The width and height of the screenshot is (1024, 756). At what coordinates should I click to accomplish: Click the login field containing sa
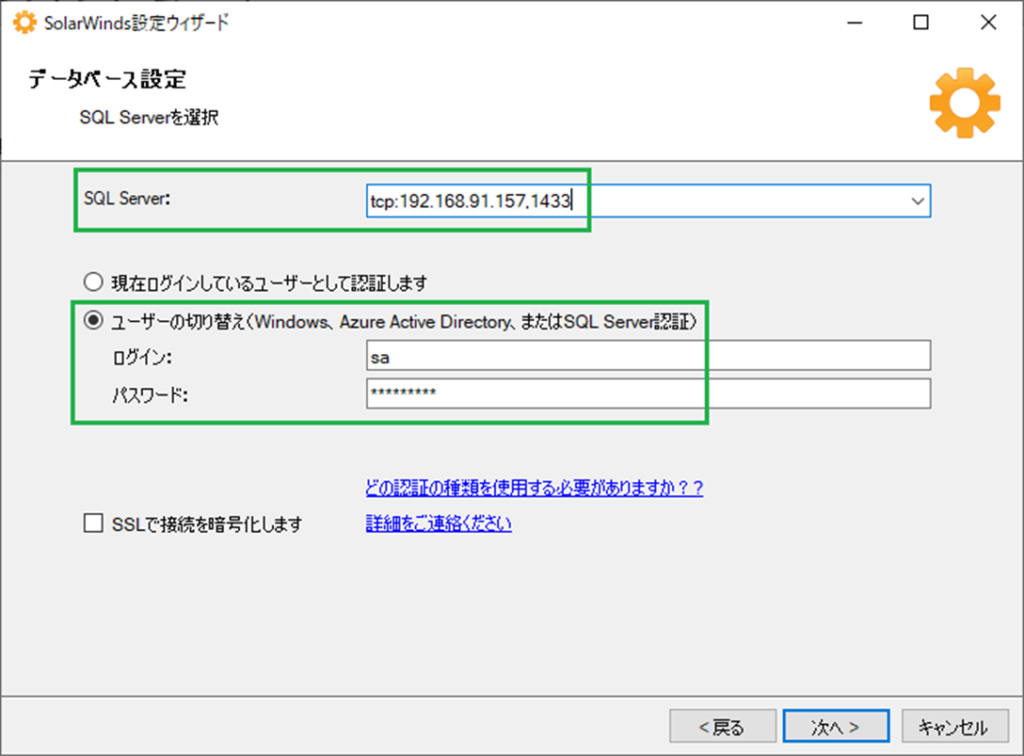pos(648,356)
